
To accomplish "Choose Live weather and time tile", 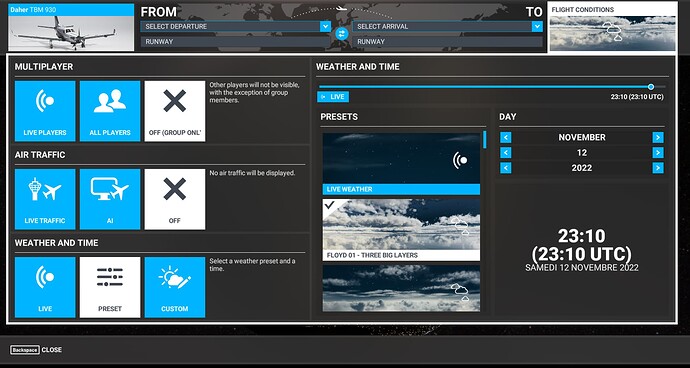I will (x=45, y=287).
